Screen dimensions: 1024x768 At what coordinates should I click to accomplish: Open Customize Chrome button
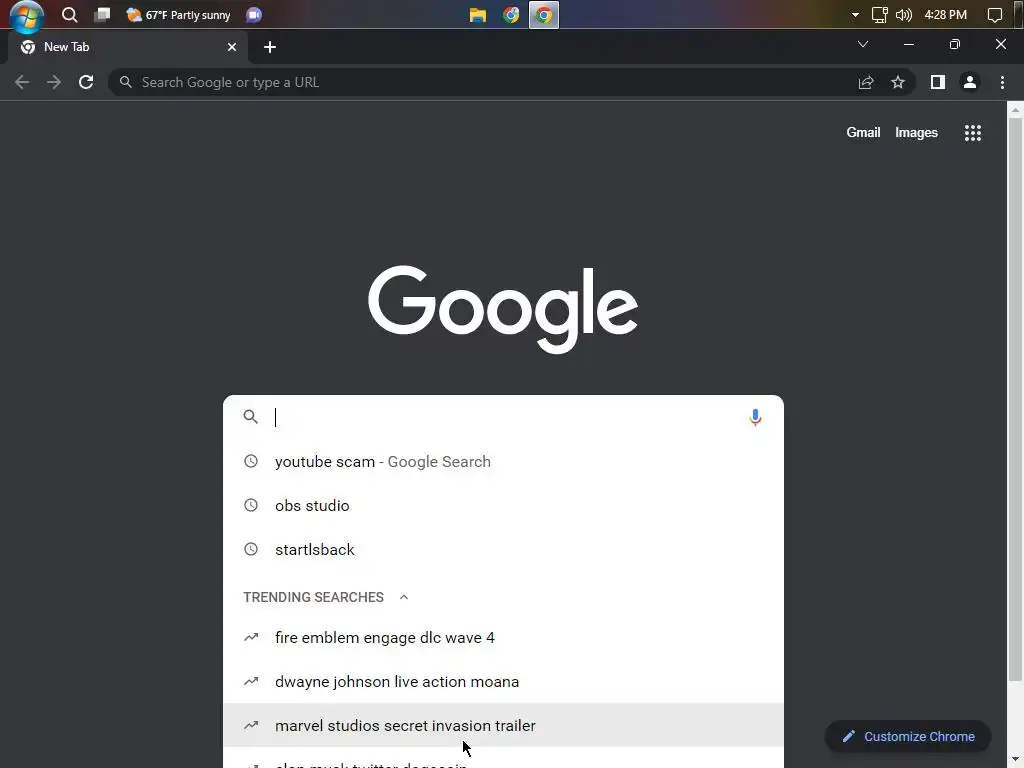[x=908, y=737]
